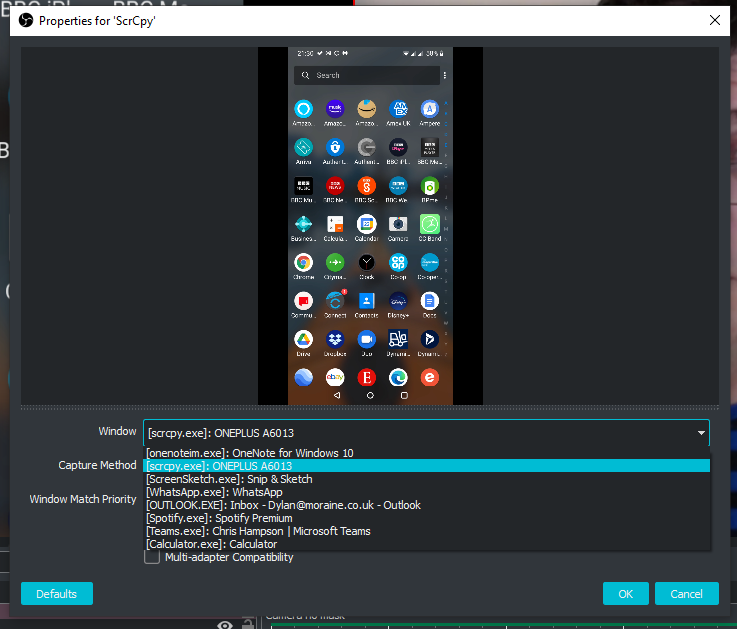Tap the green CC Band icon
This screenshot has height=629, width=737.
click(x=430, y=224)
